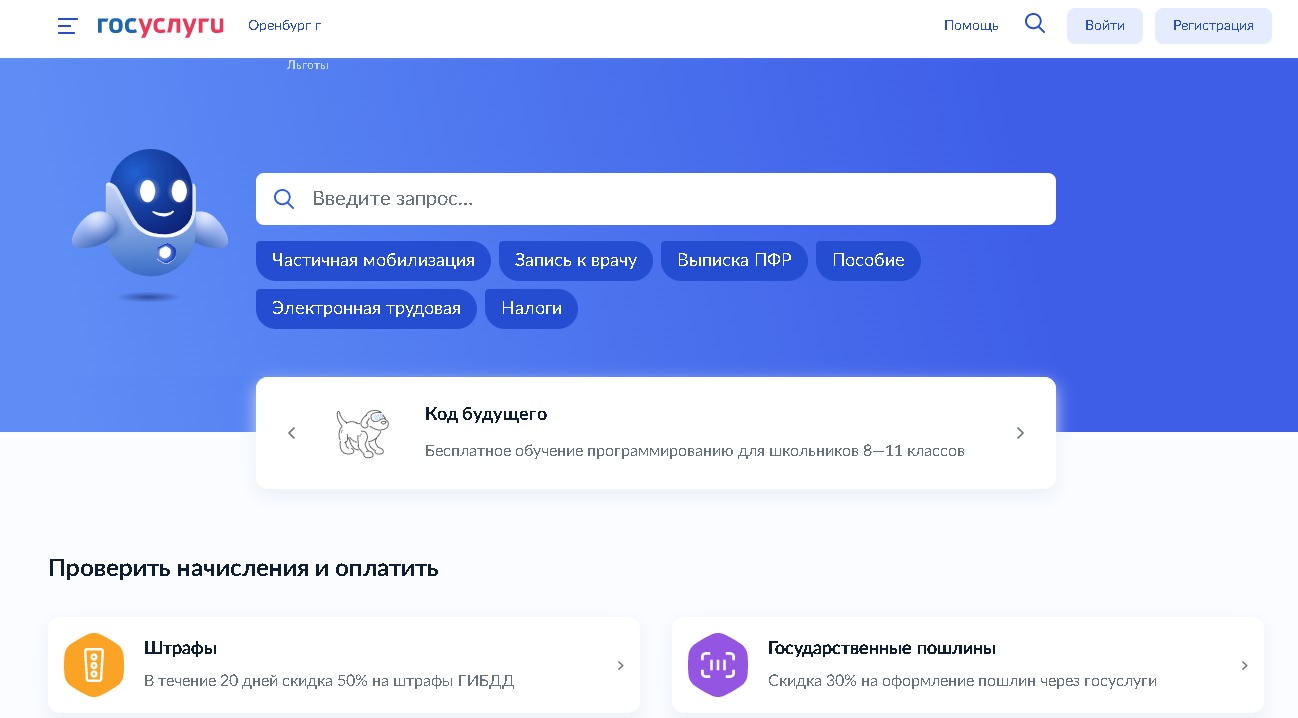Click the Госуслуги logo
The width and height of the screenshot is (1298, 718).
coord(160,26)
